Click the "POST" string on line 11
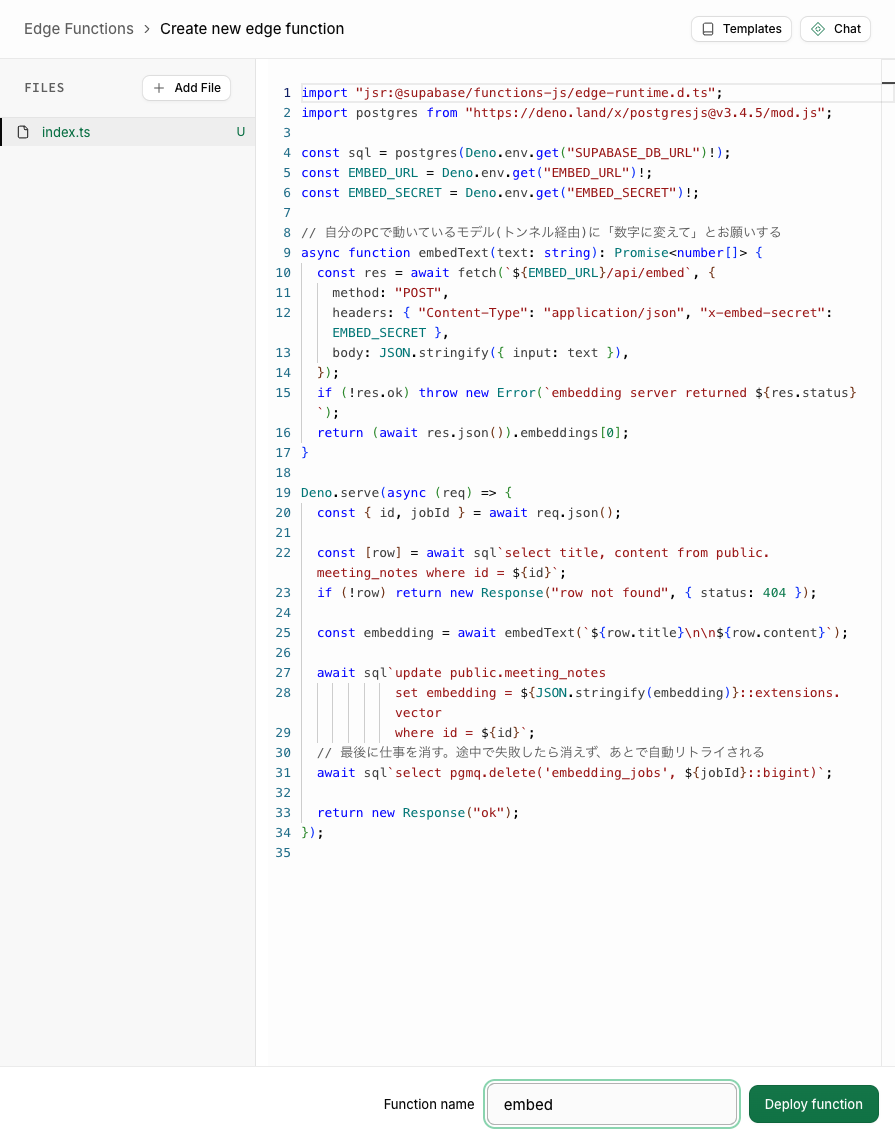The width and height of the screenshot is (895, 1141). point(418,293)
